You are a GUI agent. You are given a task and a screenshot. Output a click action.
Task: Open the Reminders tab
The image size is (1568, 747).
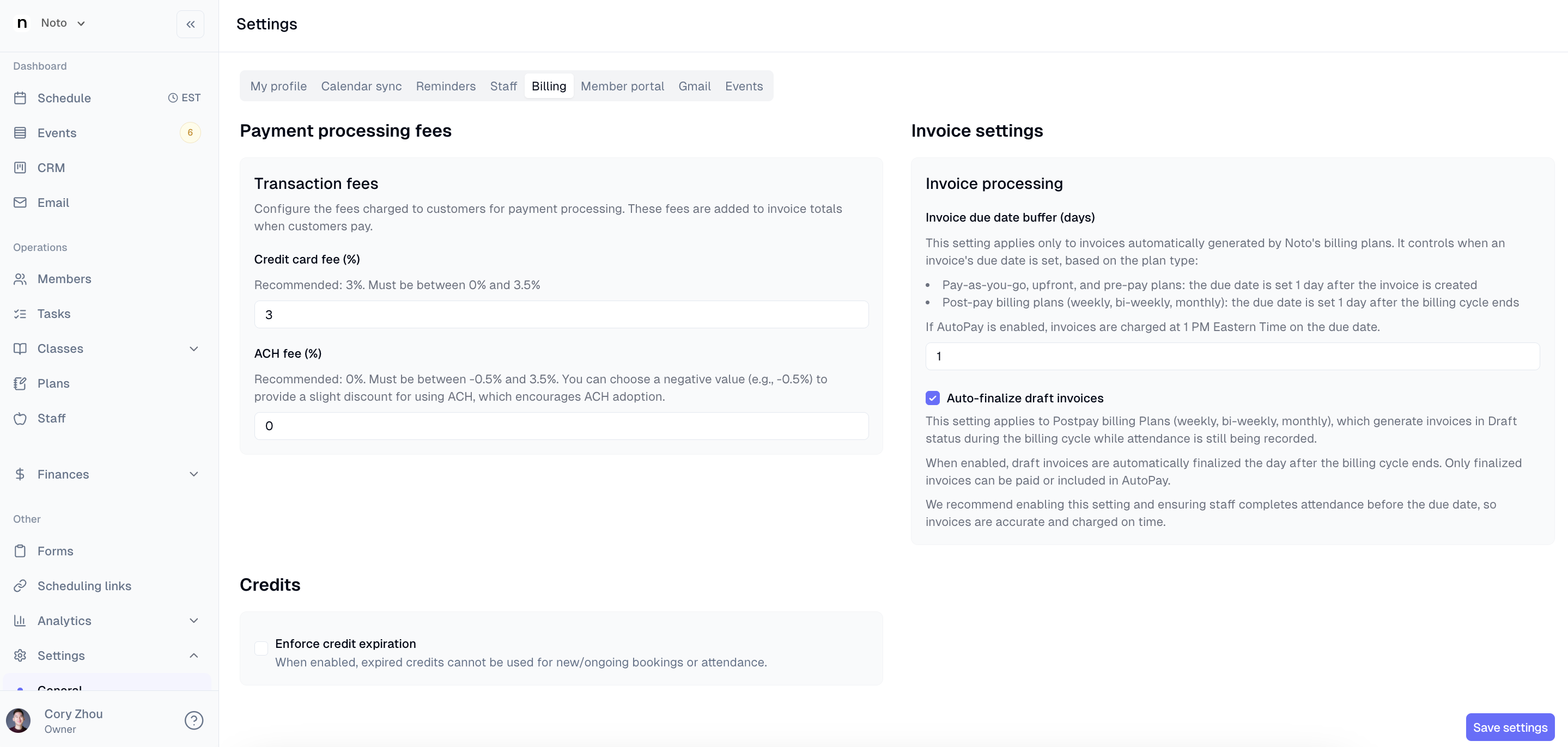(446, 86)
